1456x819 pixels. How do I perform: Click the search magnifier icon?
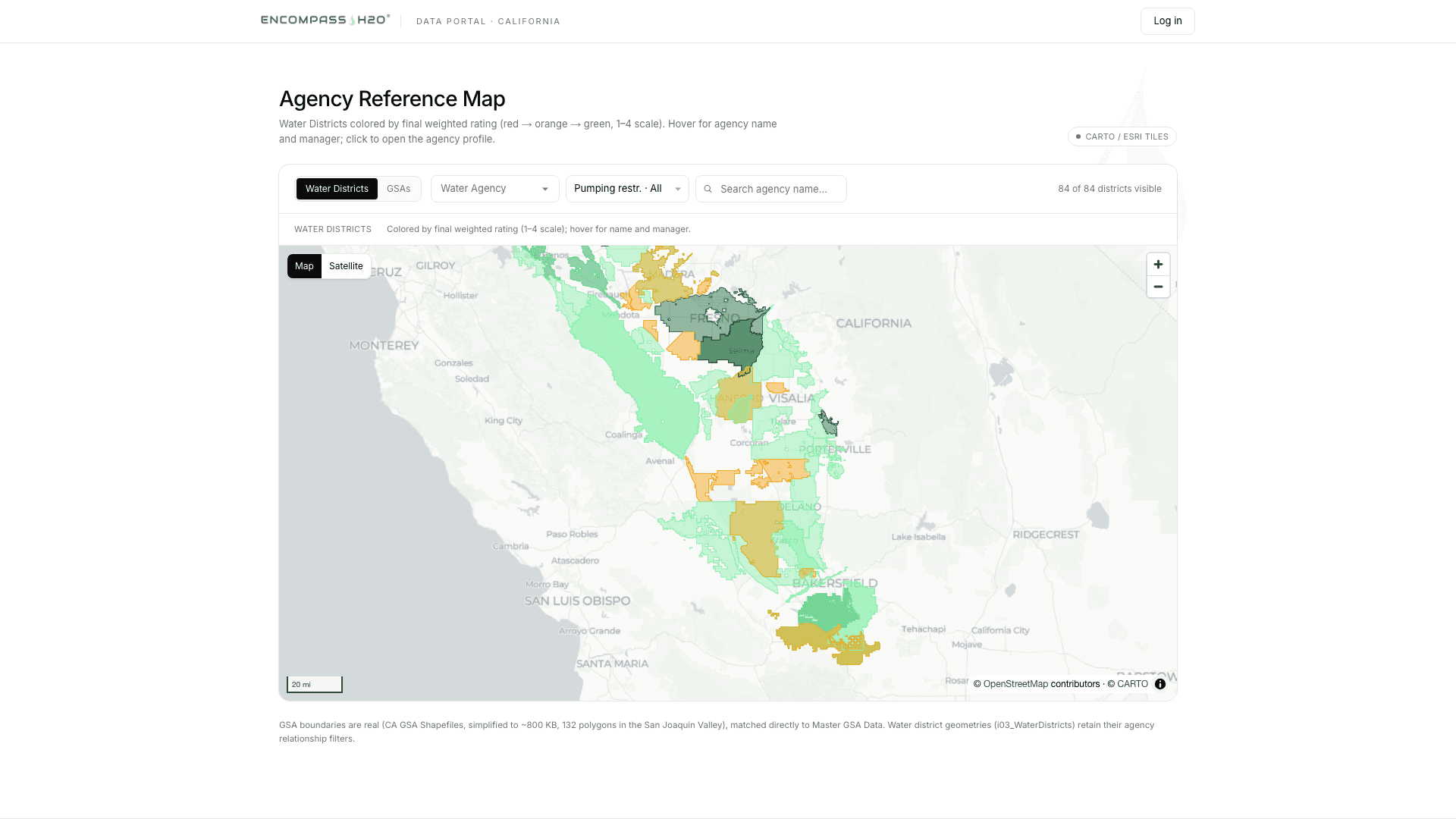point(708,189)
